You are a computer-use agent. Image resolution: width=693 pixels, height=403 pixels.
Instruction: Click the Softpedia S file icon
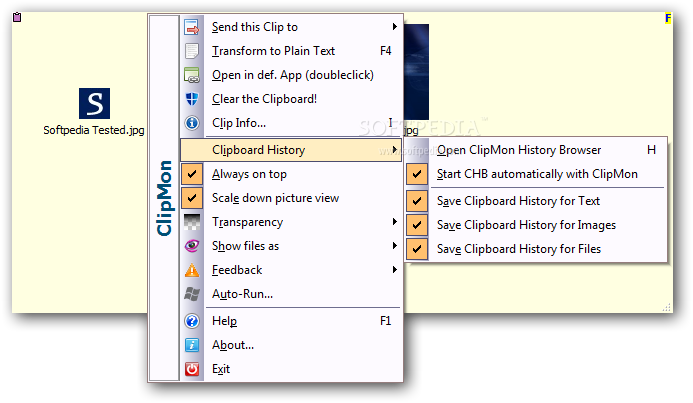[95, 103]
